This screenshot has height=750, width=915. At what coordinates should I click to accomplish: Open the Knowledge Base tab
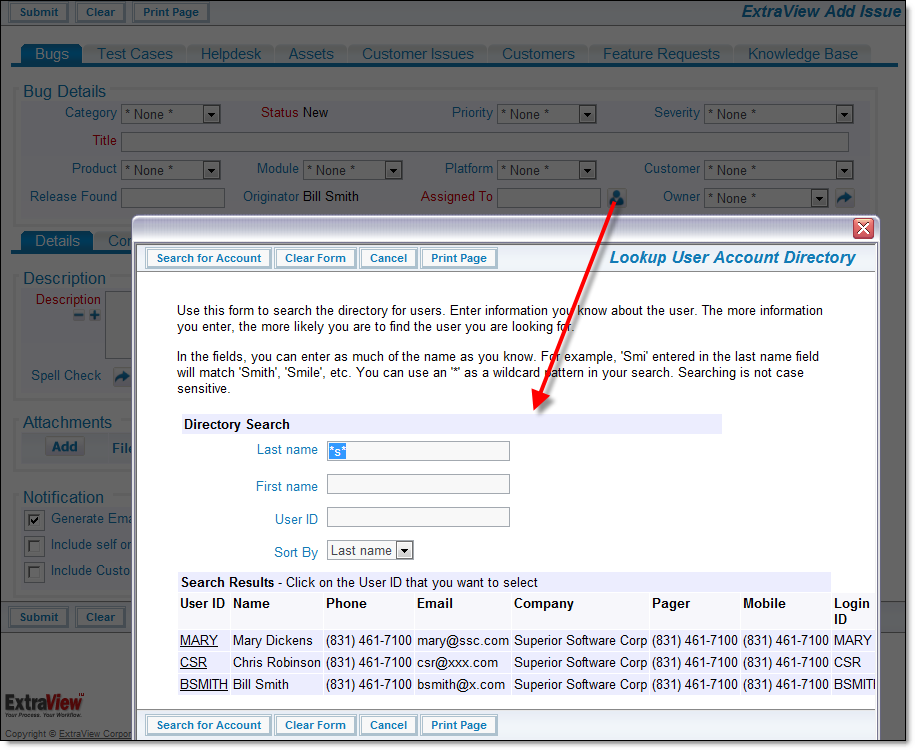click(803, 54)
